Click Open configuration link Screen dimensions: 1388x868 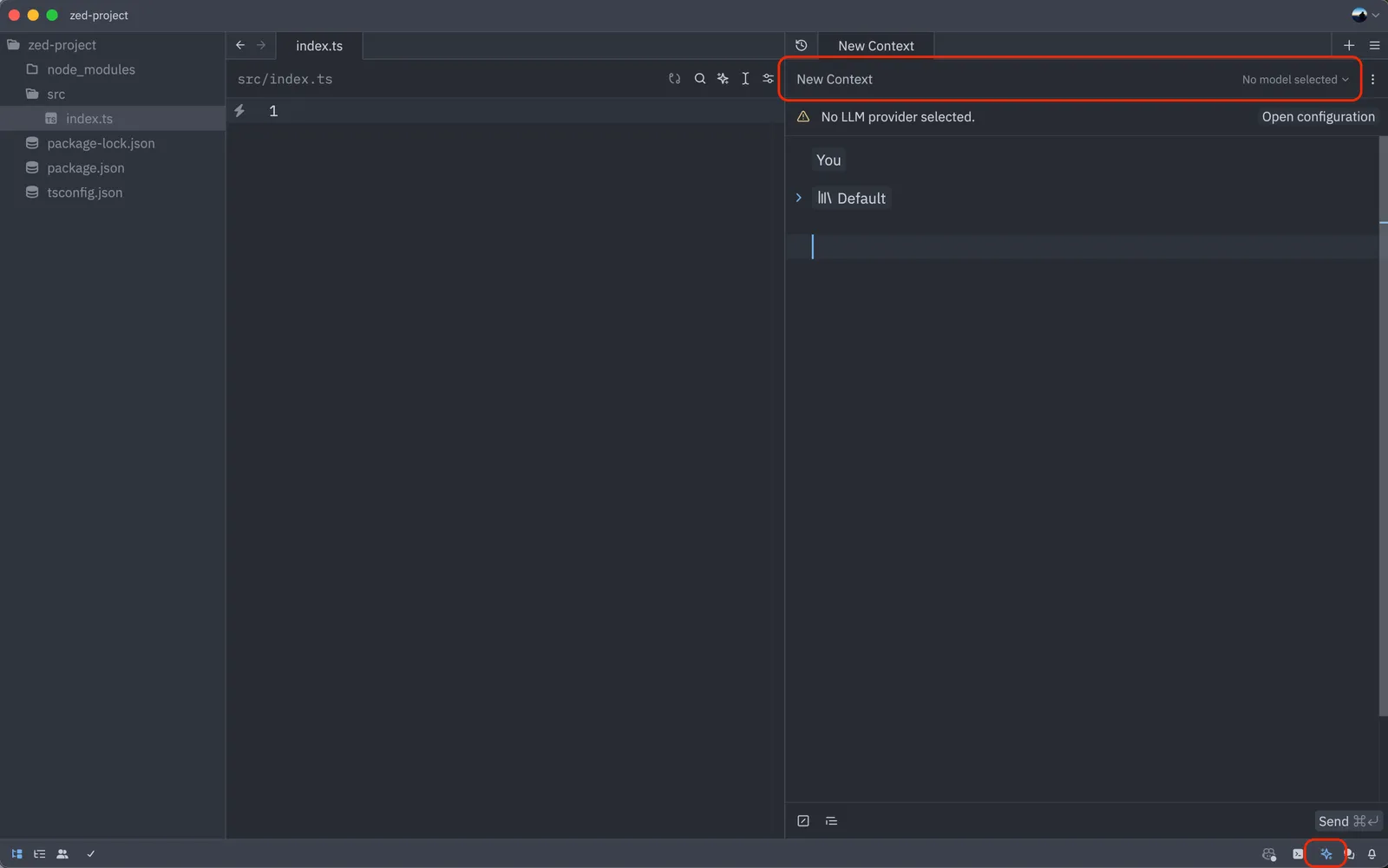[1318, 117]
